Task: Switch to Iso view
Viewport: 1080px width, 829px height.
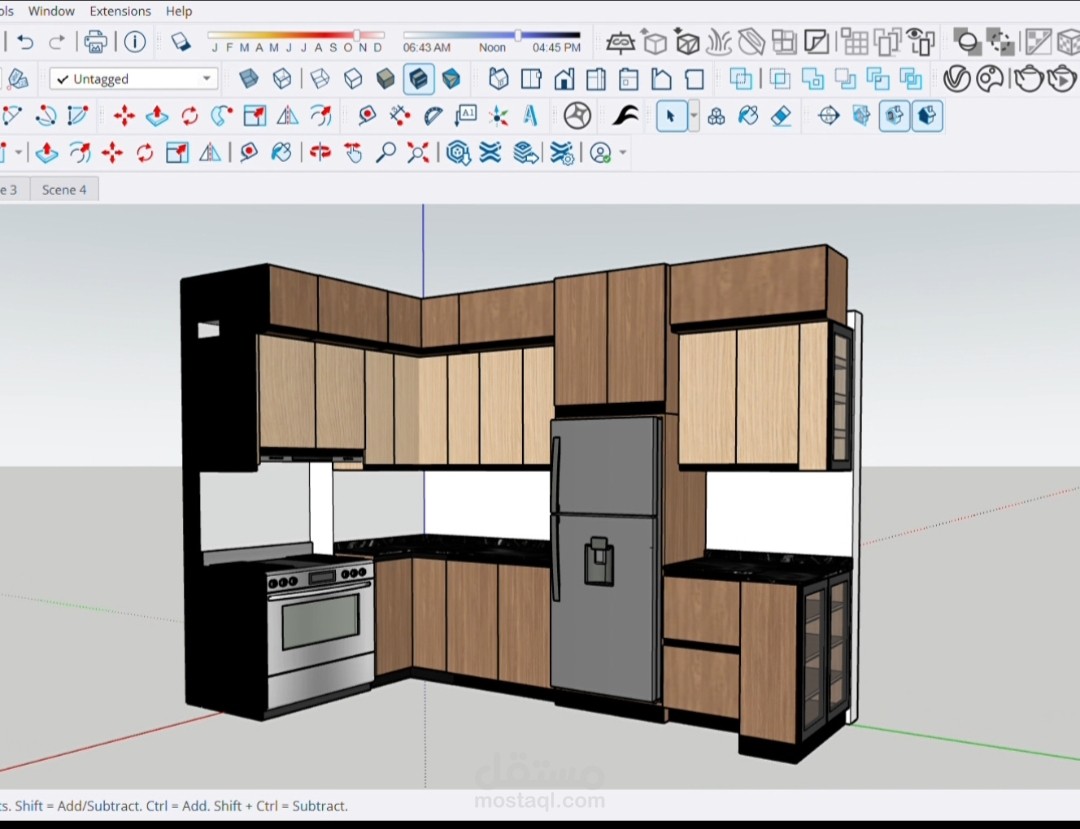Action: pos(498,79)
